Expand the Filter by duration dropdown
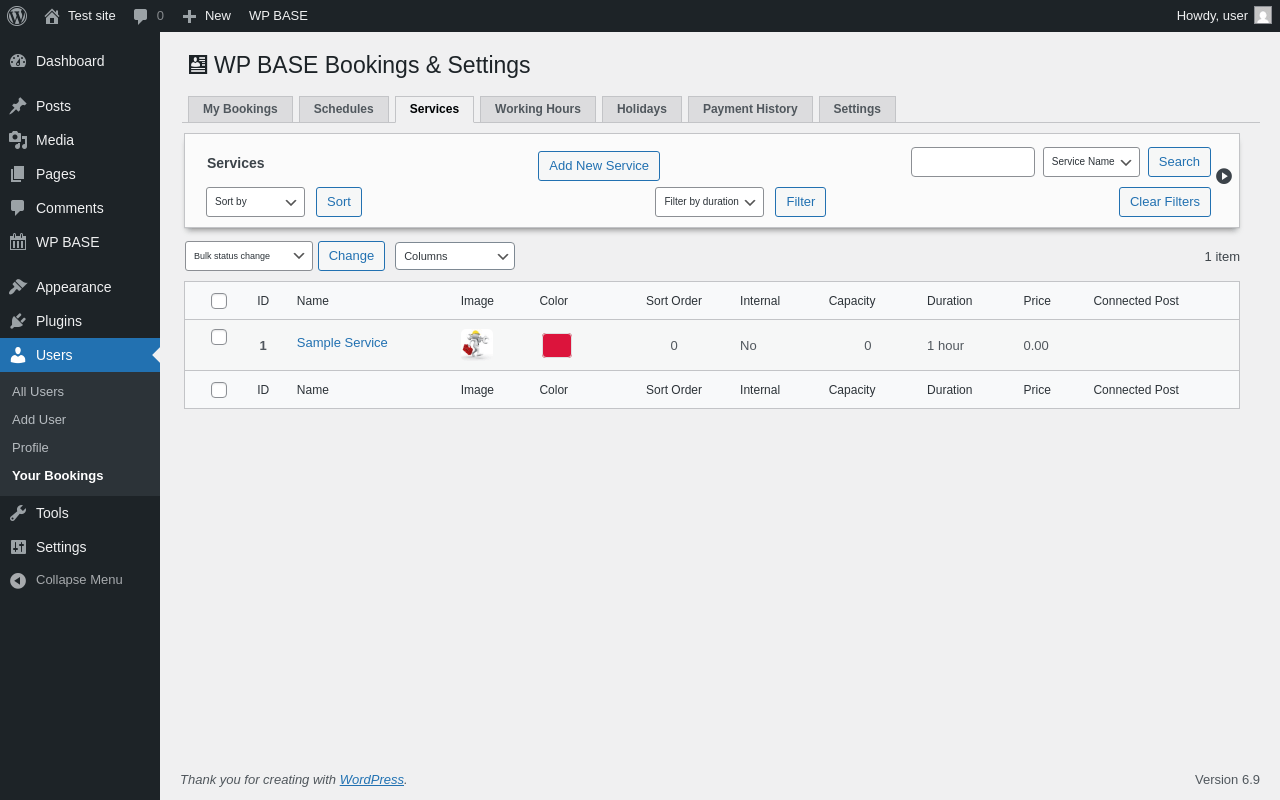Viewport: 1280px width, 800px height. [x=709, y=202]
